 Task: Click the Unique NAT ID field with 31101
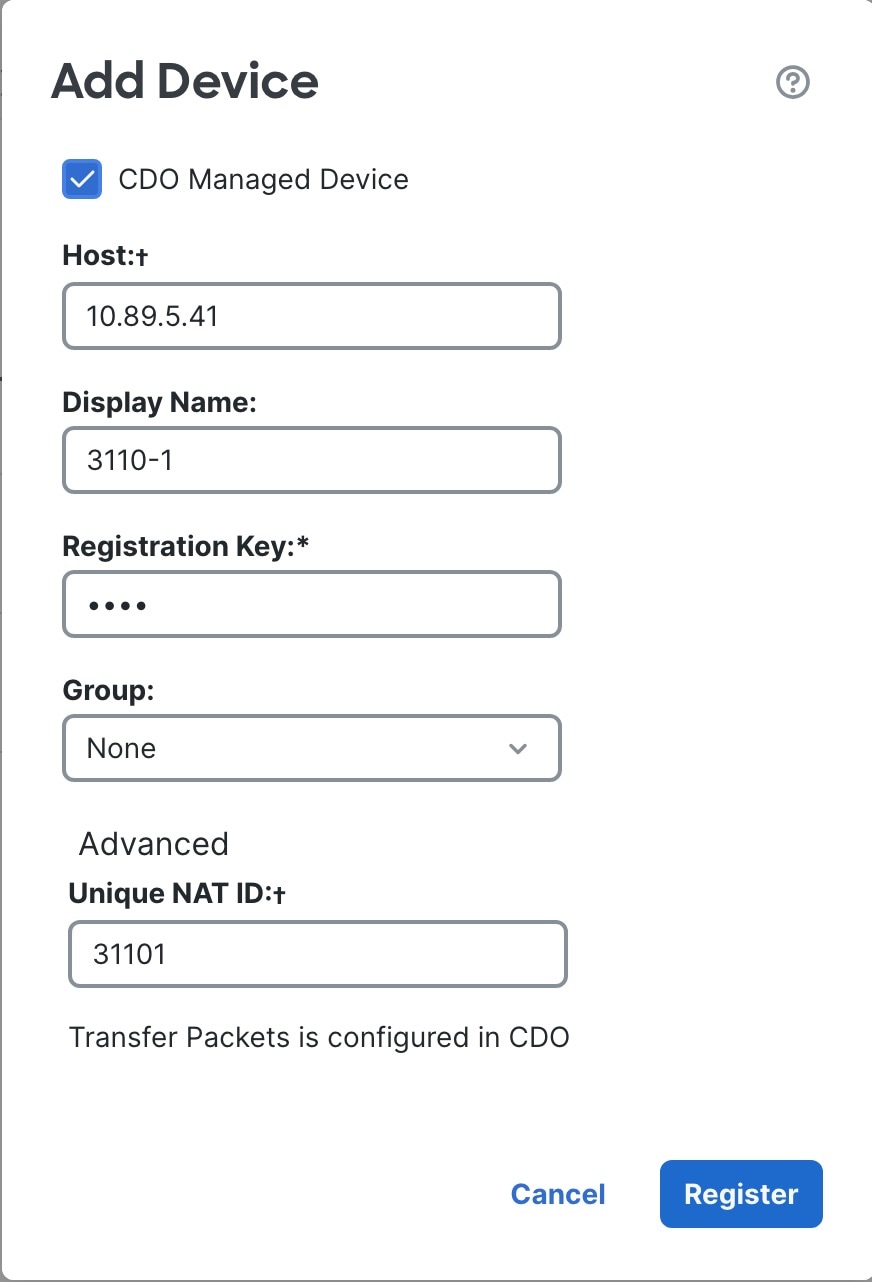coord(317,954)
